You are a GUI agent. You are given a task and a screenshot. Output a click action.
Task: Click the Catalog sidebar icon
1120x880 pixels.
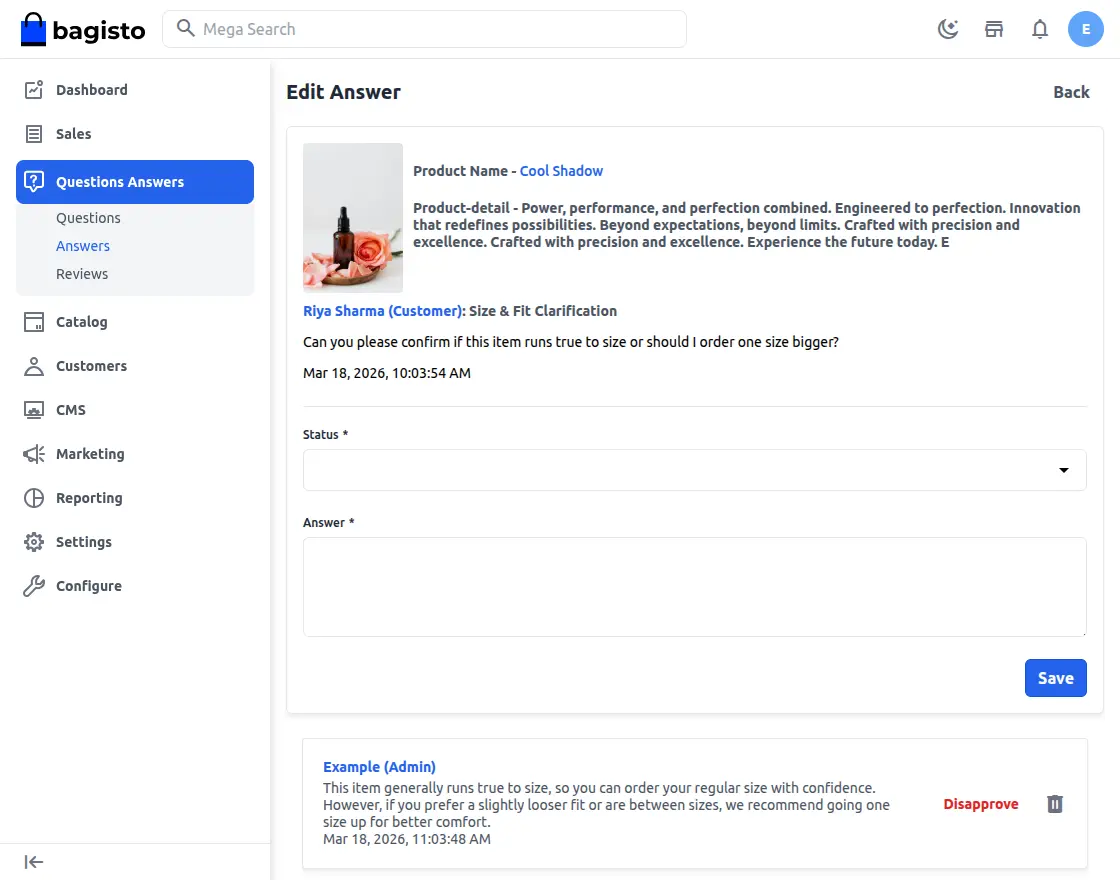click(34, 322)
